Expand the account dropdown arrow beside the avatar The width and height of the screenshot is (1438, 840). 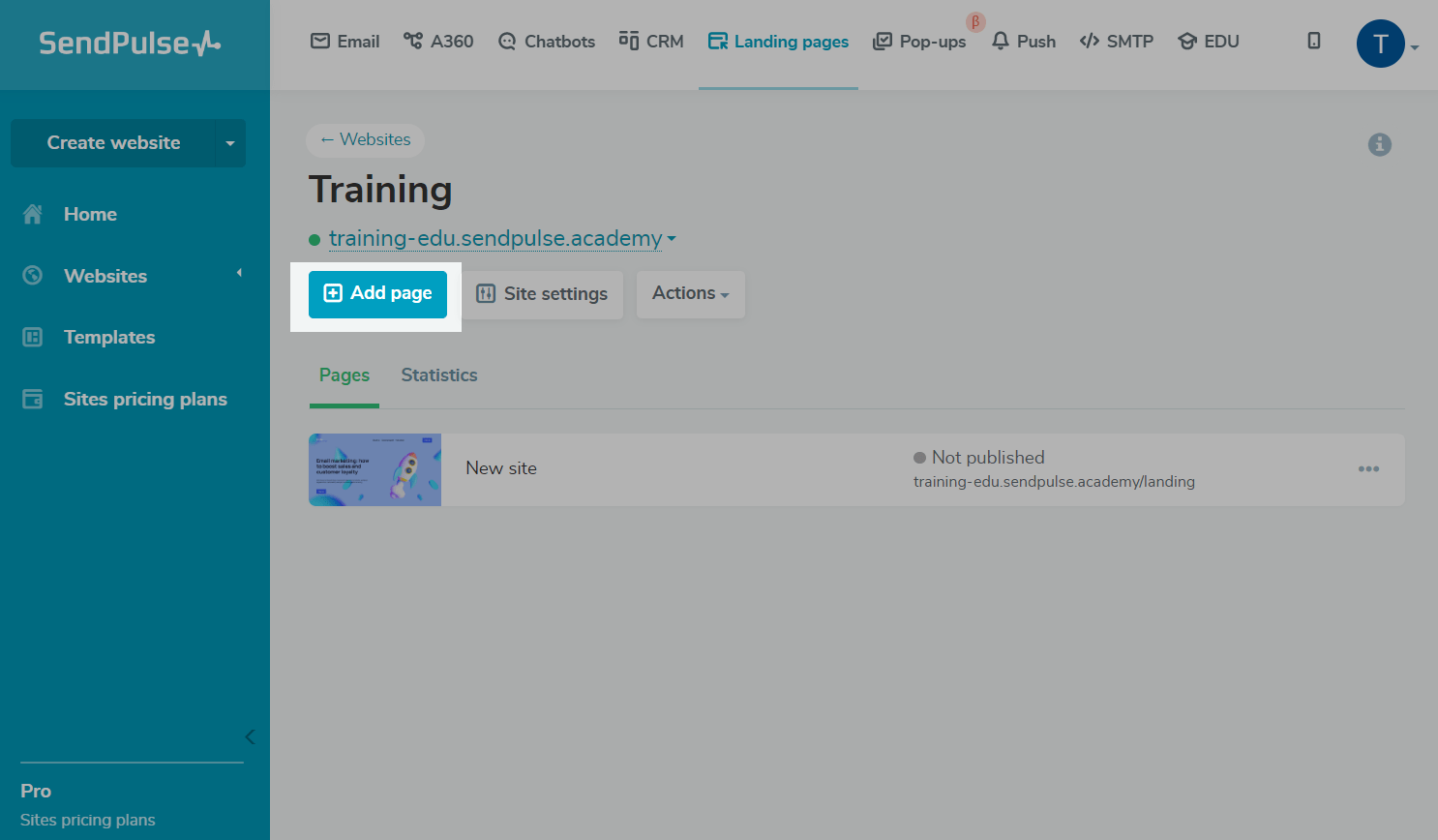point(1415,47)
